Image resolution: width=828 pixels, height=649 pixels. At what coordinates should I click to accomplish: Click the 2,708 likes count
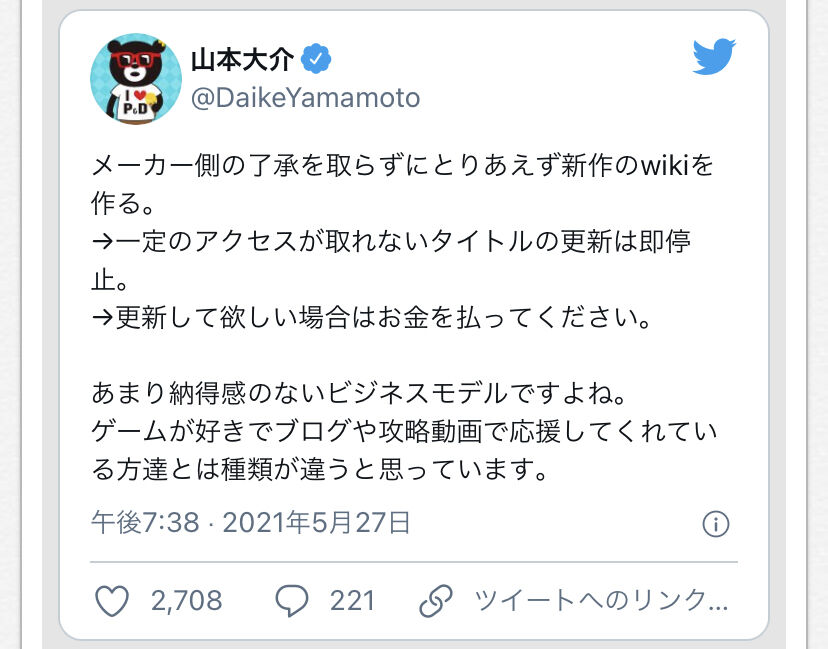[x=186, y=601]
